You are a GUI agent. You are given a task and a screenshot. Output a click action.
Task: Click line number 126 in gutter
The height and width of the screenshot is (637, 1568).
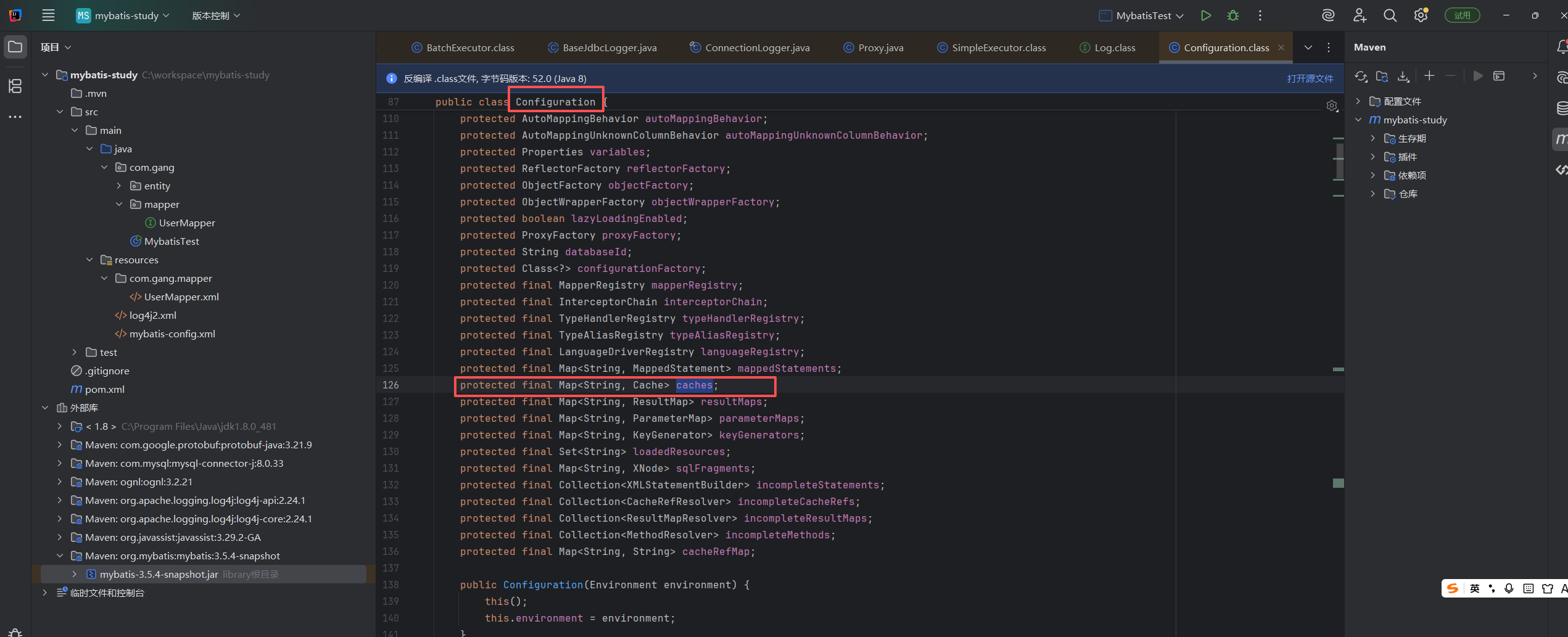point(390,385)
